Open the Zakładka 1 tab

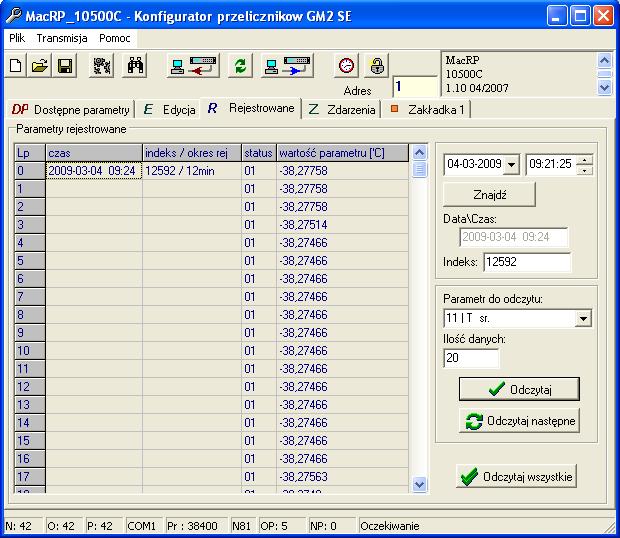click(x=427, y=109)
